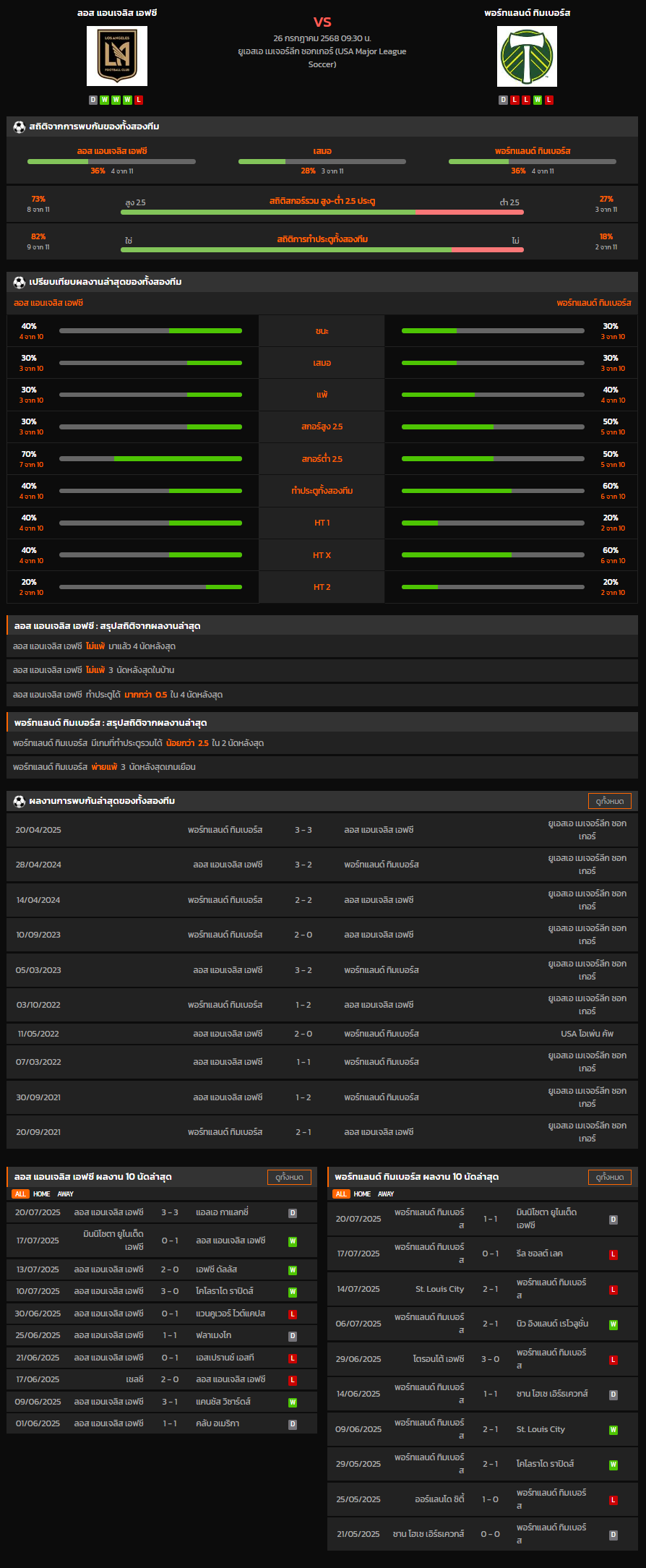Click soccer ball icon beside เปรียบเทียบผลงานล่าสุดของทั้งสองทีม
The width and height of the screenshot is (646, 1568).
20,282
